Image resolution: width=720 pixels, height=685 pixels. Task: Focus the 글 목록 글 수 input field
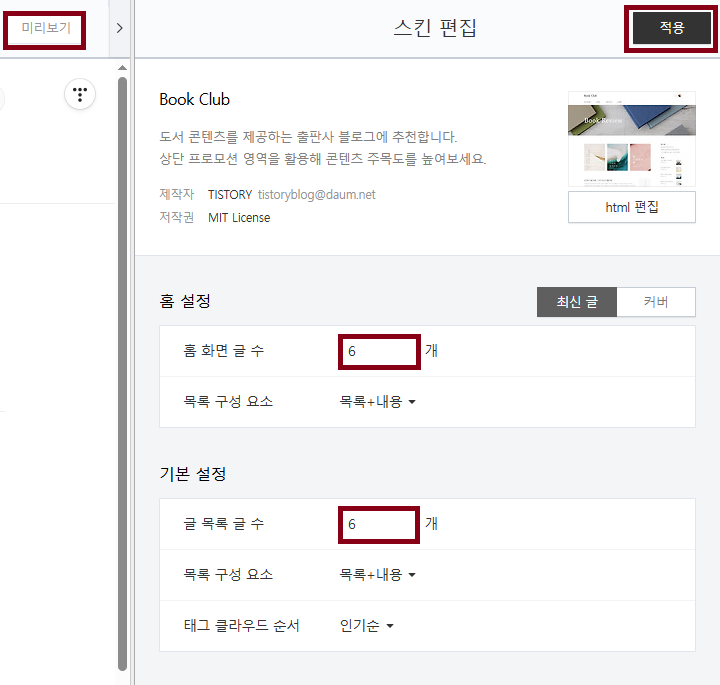[x=379, y=524]
